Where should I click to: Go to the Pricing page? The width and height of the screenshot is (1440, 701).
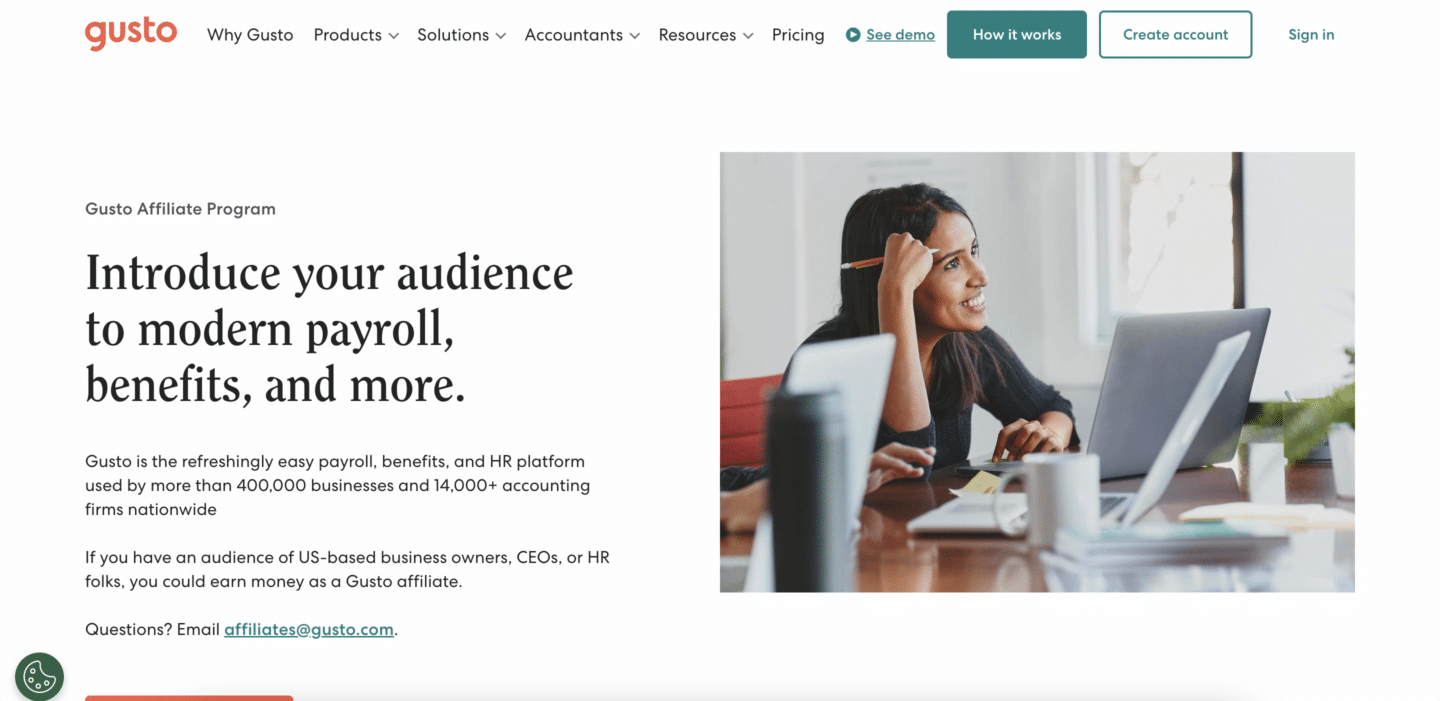click(798, 35)
